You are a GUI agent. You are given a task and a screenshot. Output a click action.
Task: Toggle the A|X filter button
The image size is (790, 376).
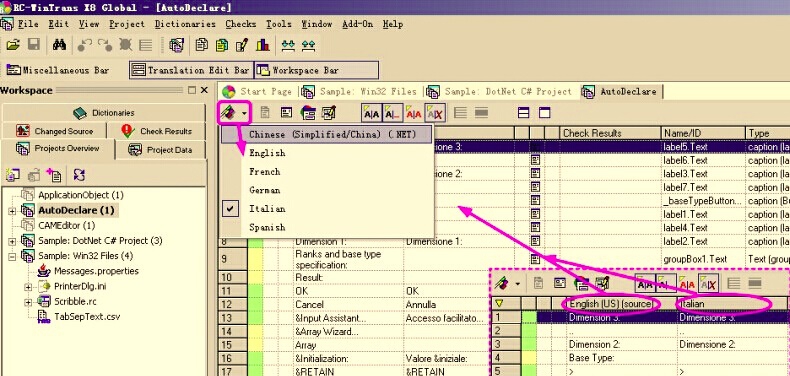(435, 113)
